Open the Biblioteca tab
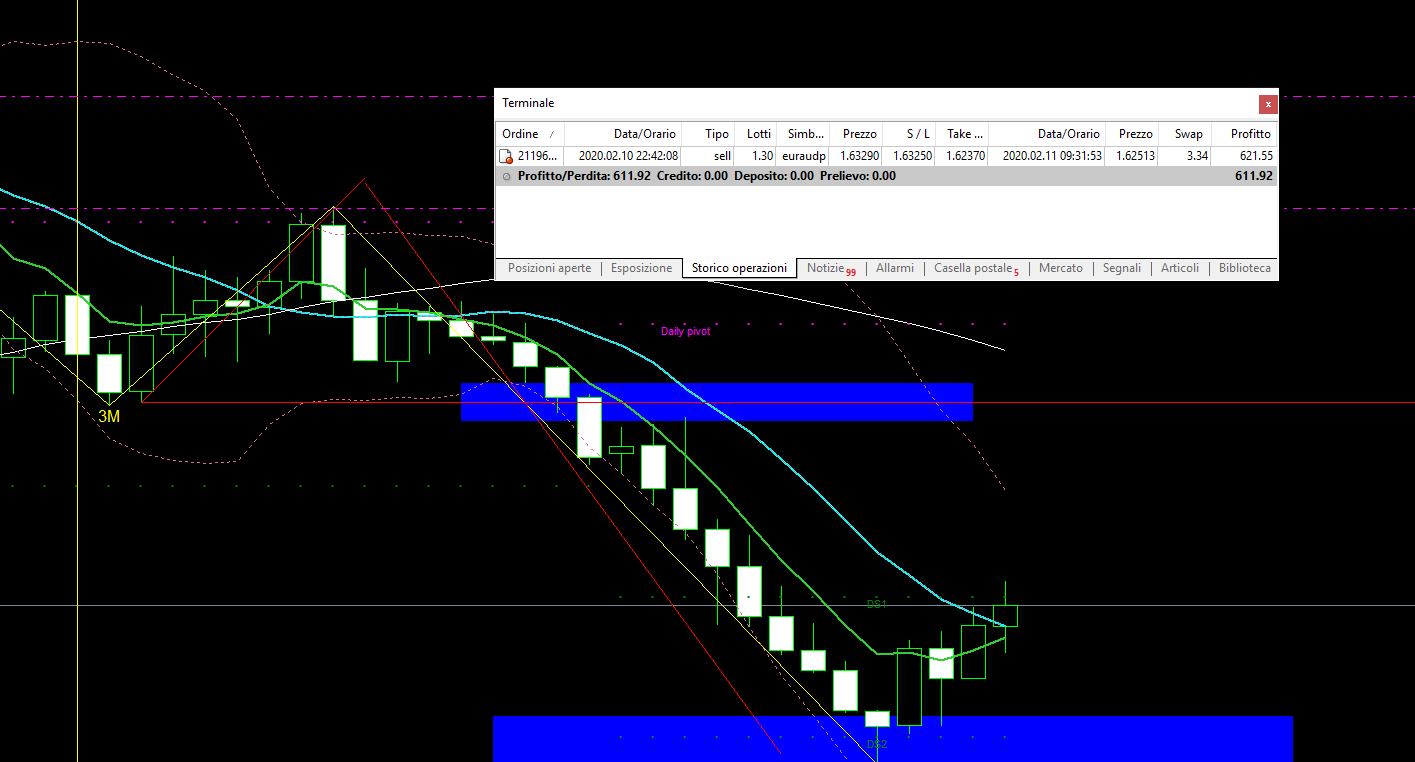 pyautogui.click(x=1244, y=268)
